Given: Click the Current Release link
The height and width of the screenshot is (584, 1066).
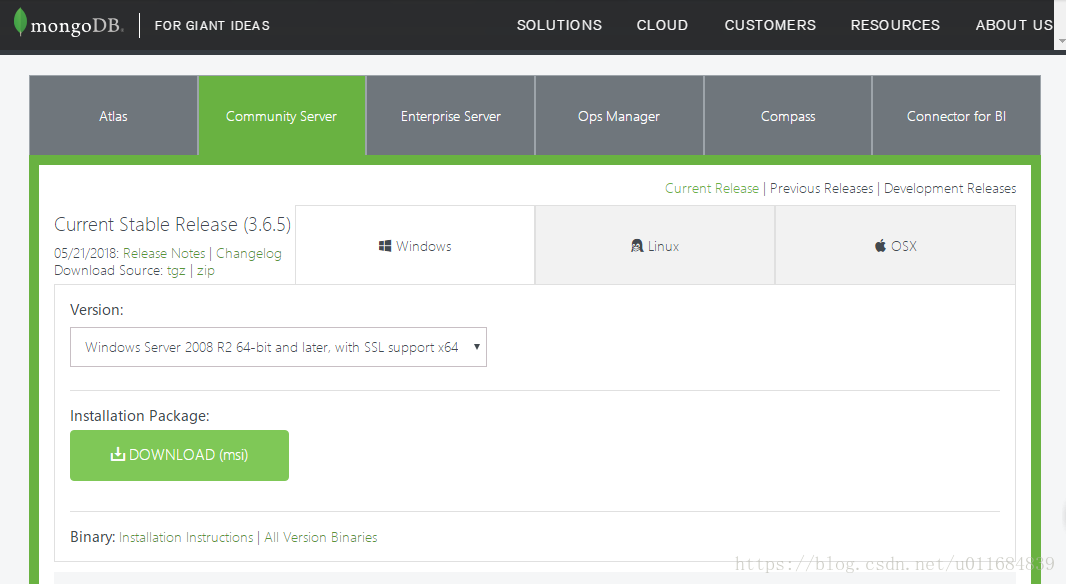Looking at the screenshot, I should tap(712, 188).
